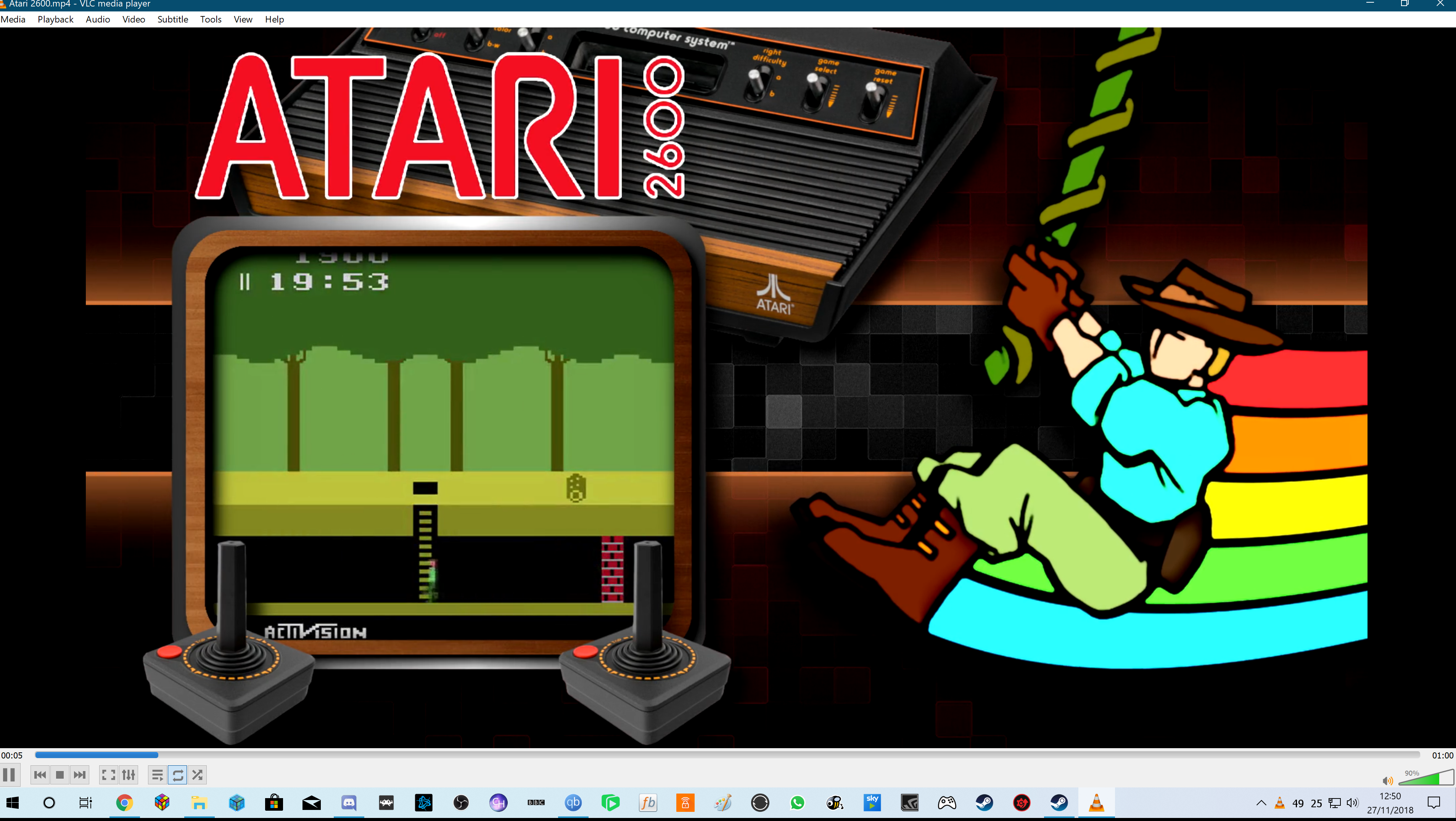This screenshot has height=821, width=1456.
Task: Click the total duration time label
Action: click(1442, 755)
